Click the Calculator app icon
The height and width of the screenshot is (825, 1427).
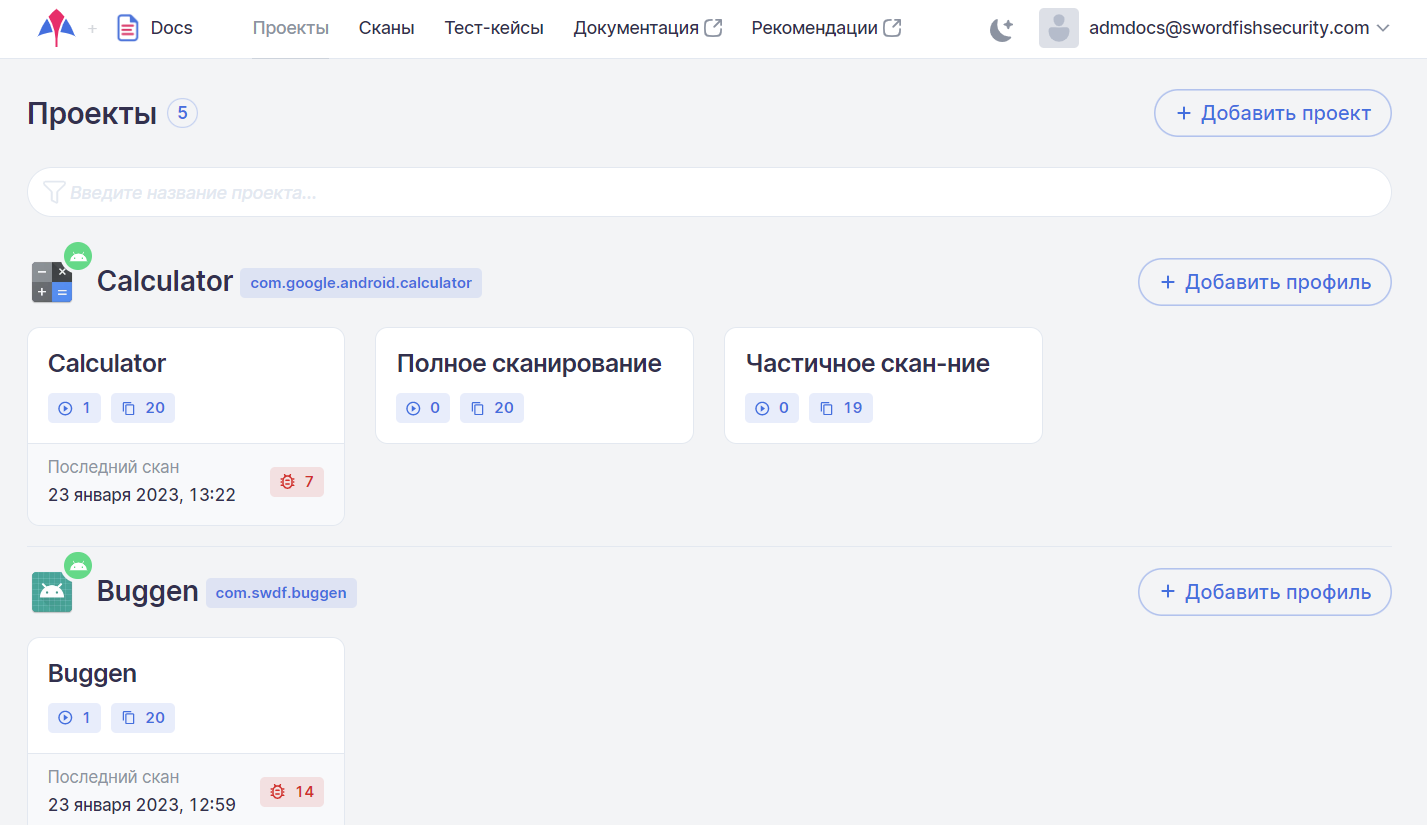click(52, 282)
